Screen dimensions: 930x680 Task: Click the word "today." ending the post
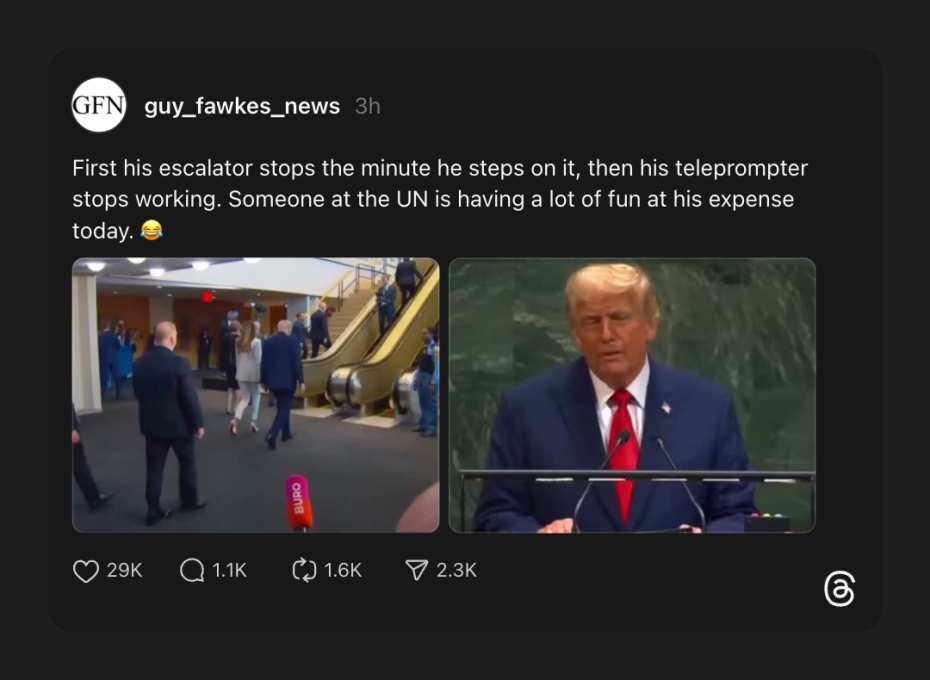point(103,231)
